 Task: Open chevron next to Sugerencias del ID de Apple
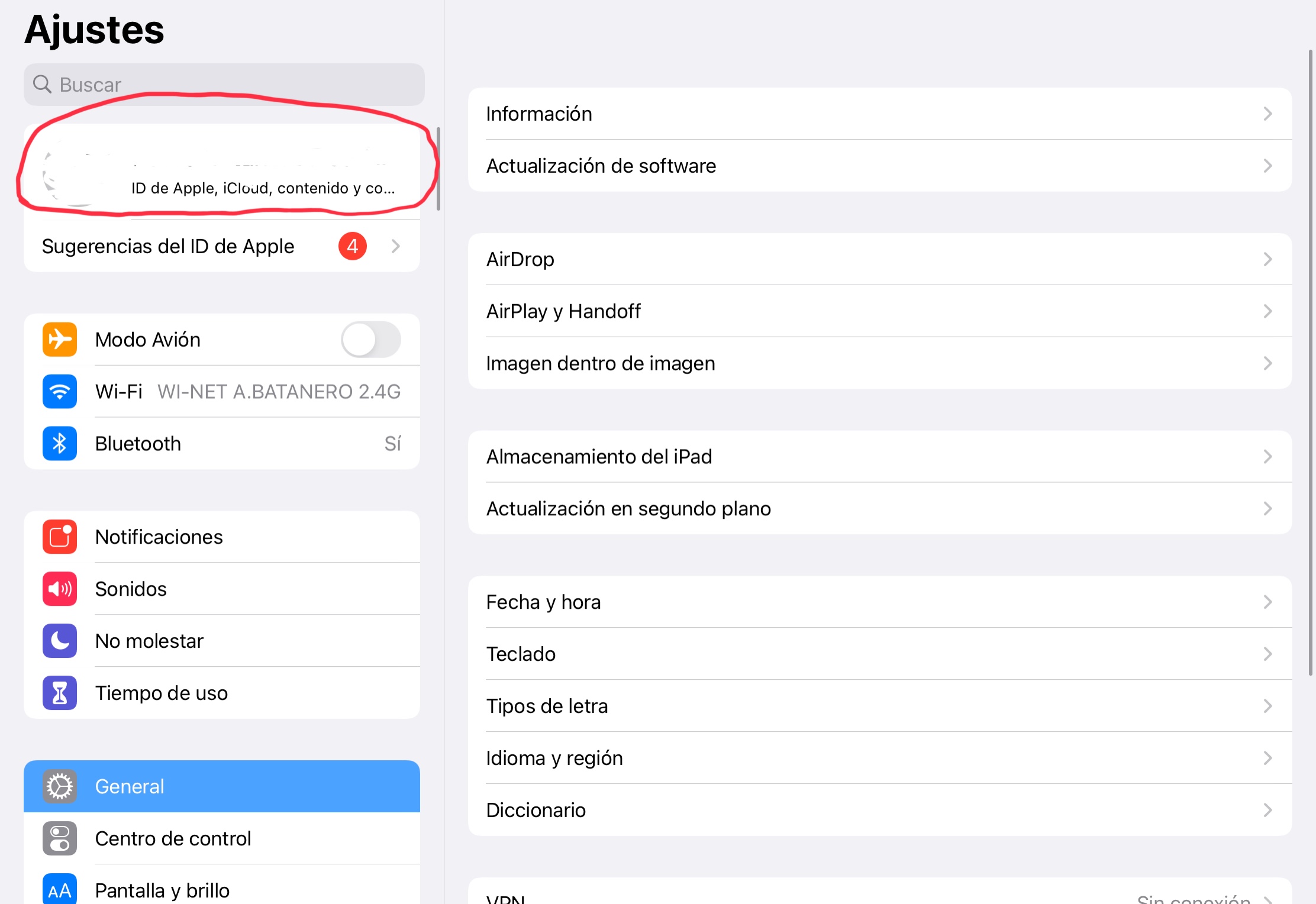tap(396, 246)
